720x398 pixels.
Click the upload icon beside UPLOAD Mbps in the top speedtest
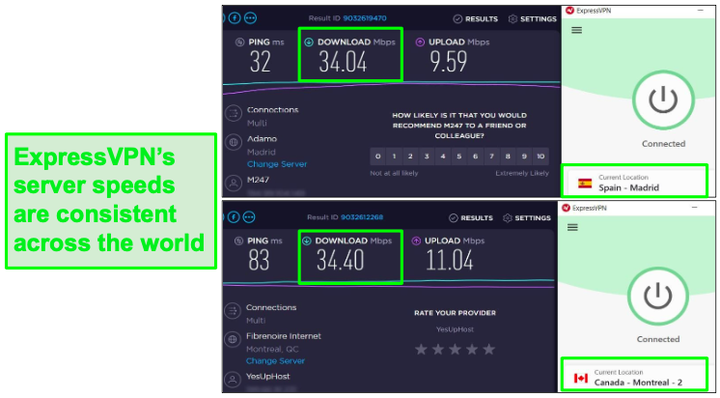coord(420,42)
